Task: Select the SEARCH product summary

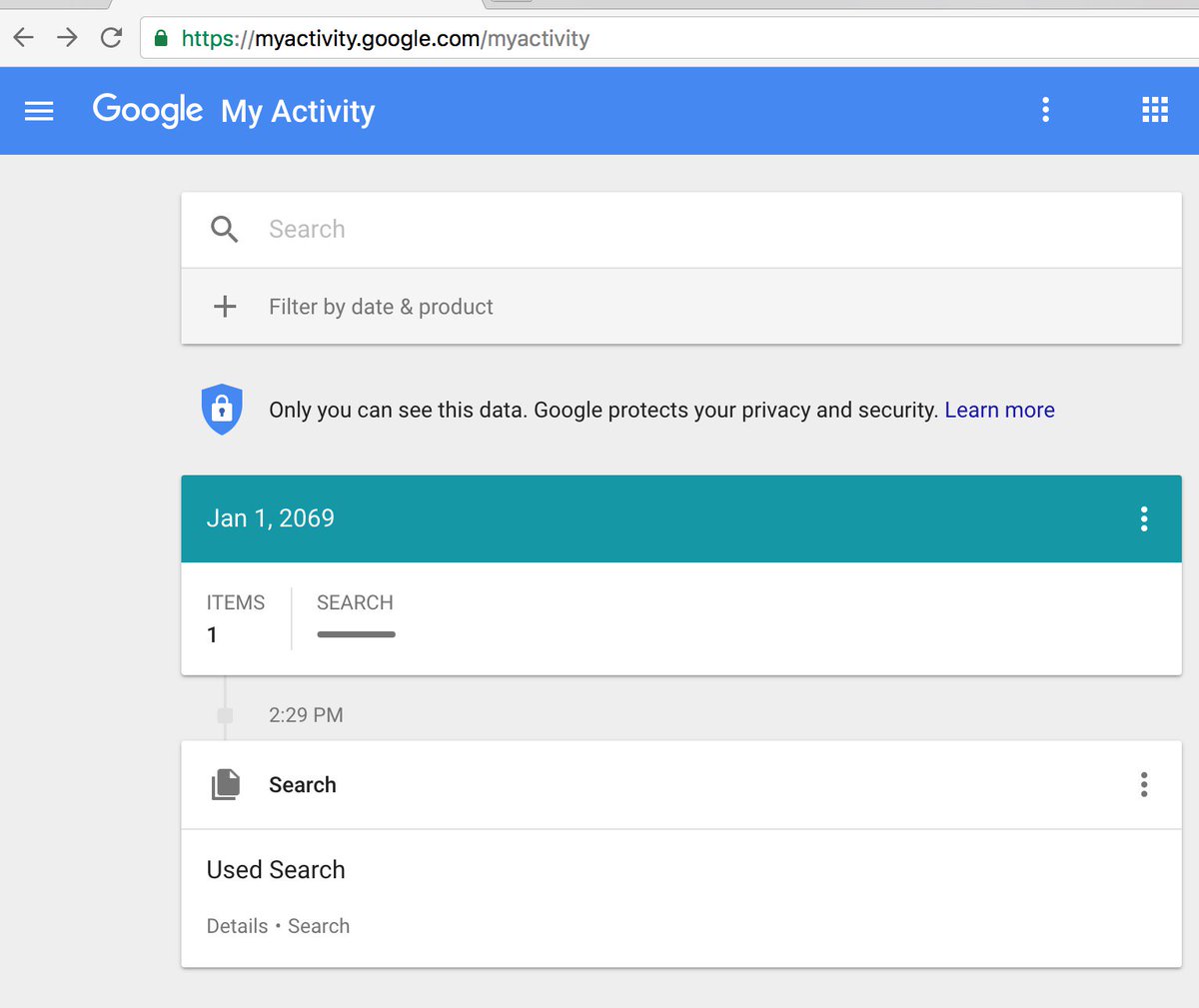Action: tap(355, 614)
